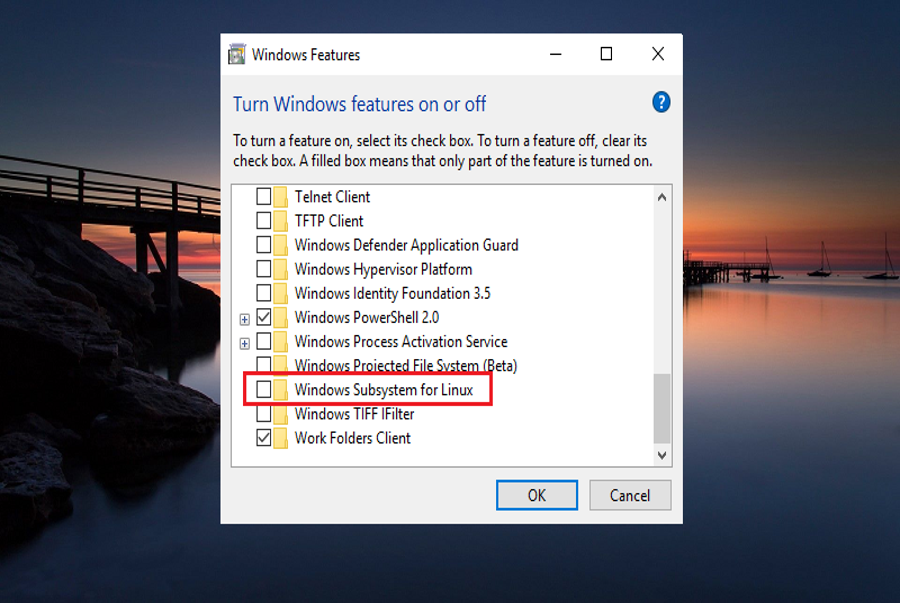Click folder icon beside Windows TIFF IFilter
The image size is (900, 603).
(280, 414)
